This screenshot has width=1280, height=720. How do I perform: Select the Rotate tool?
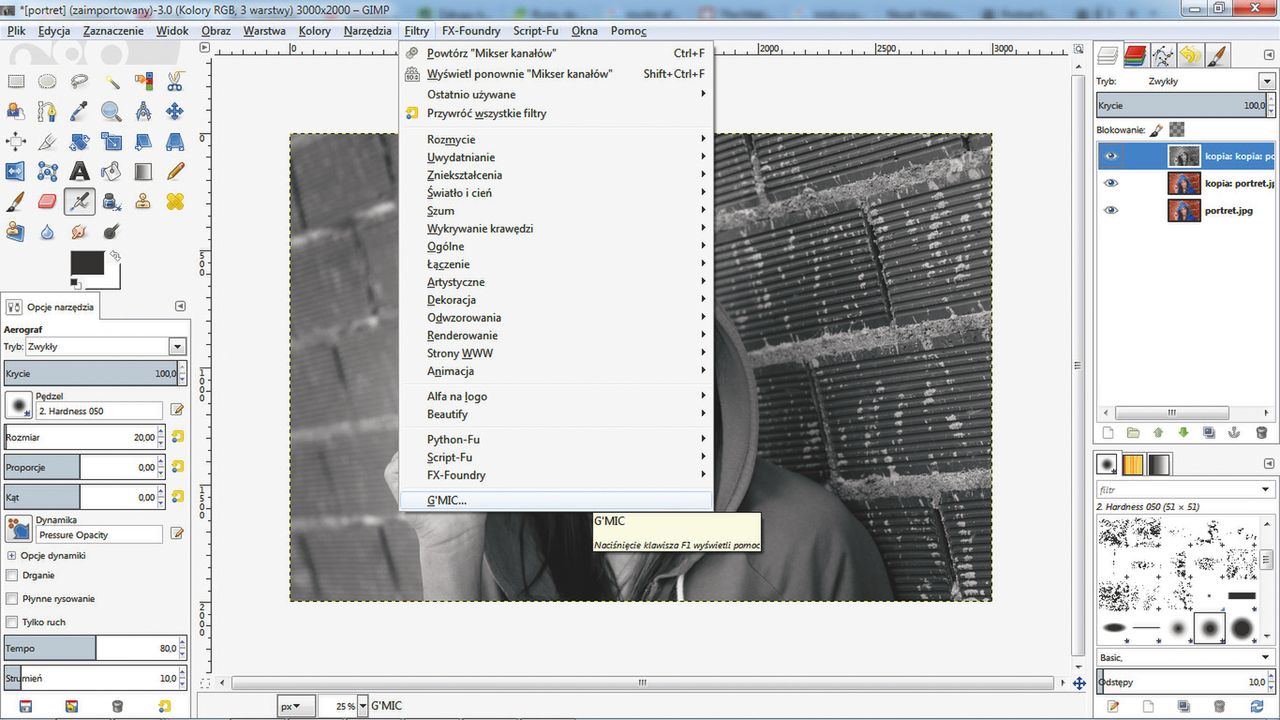coord(79,141)
